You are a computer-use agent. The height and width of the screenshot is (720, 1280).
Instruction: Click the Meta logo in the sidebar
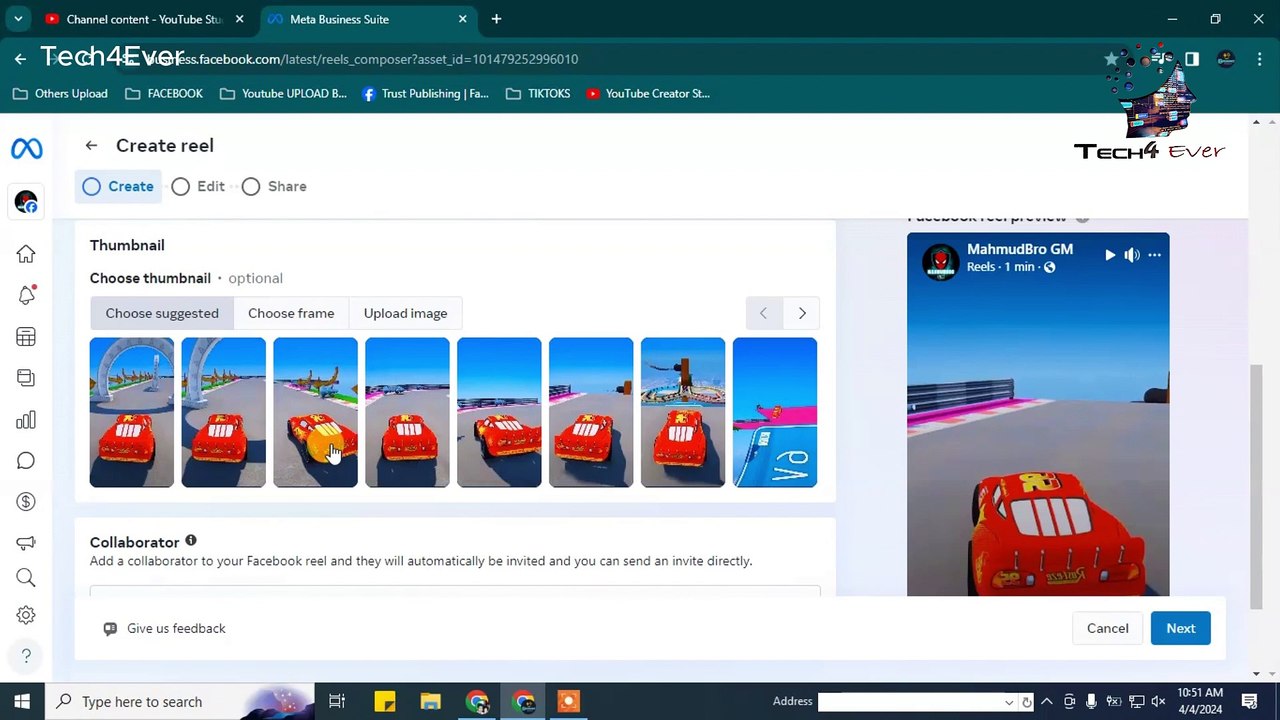(26, 149)
